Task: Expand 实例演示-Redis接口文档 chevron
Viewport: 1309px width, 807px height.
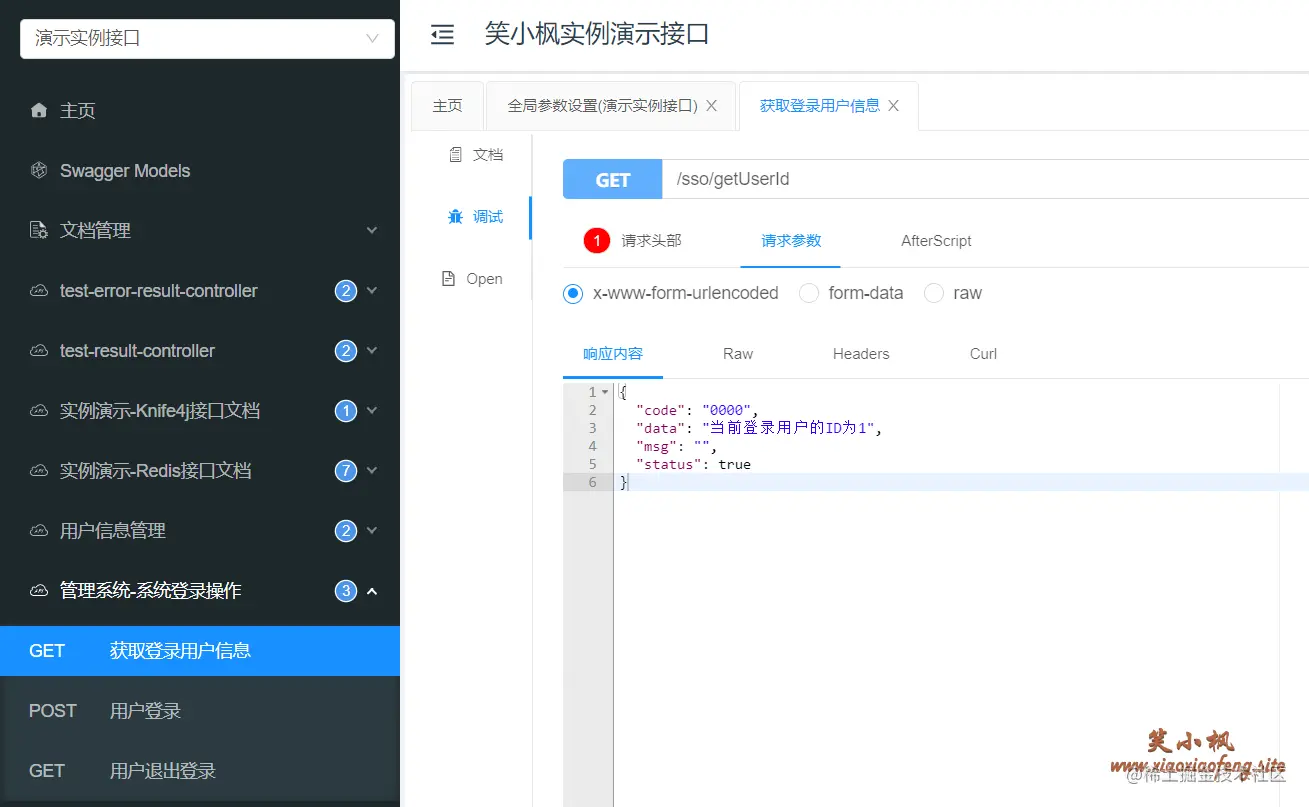Action: (x=372, y=471)
